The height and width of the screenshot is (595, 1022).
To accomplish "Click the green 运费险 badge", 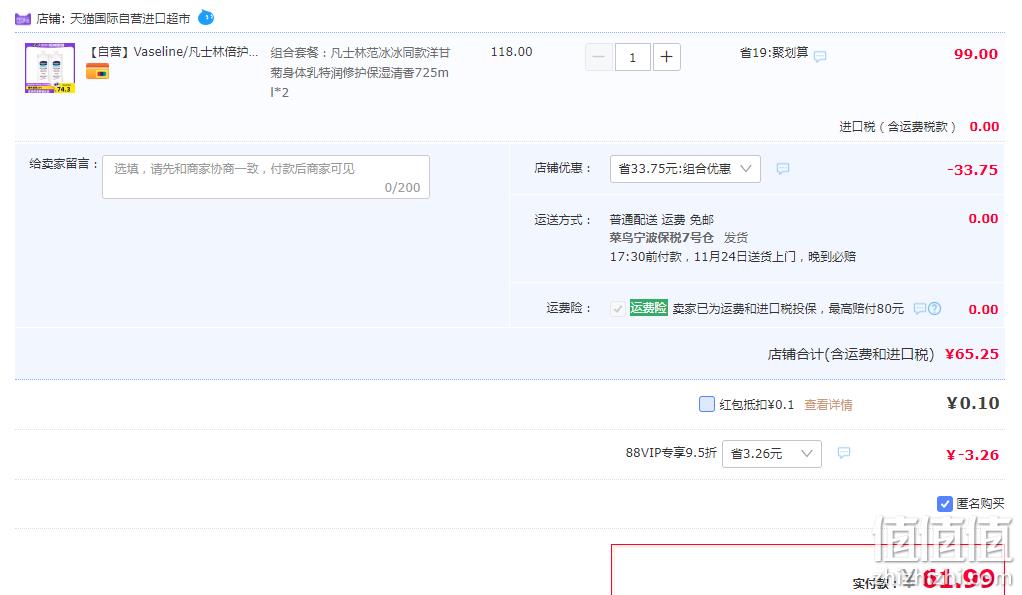I will (649, 308).
